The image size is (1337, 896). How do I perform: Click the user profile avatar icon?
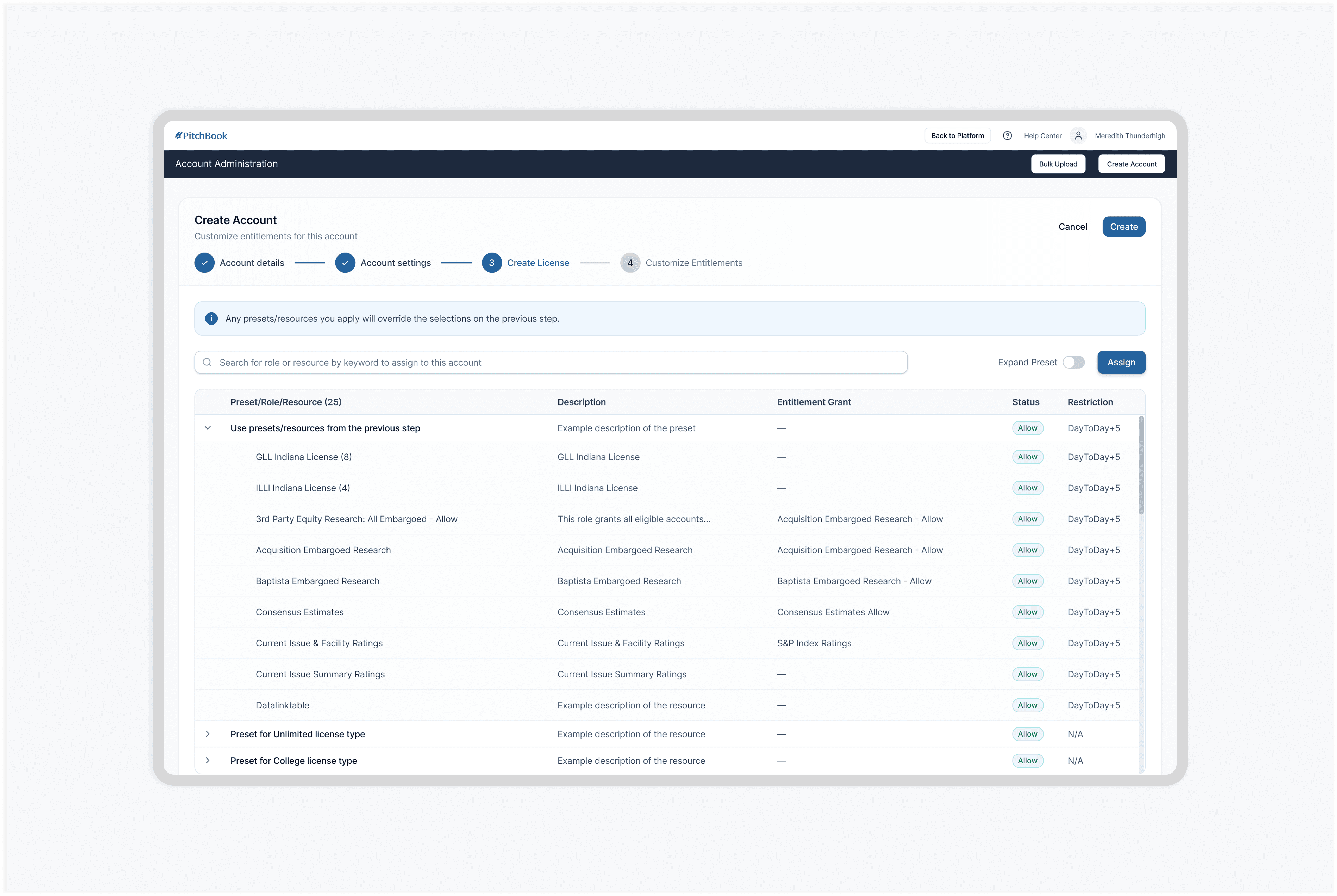tap(1078, 135)
